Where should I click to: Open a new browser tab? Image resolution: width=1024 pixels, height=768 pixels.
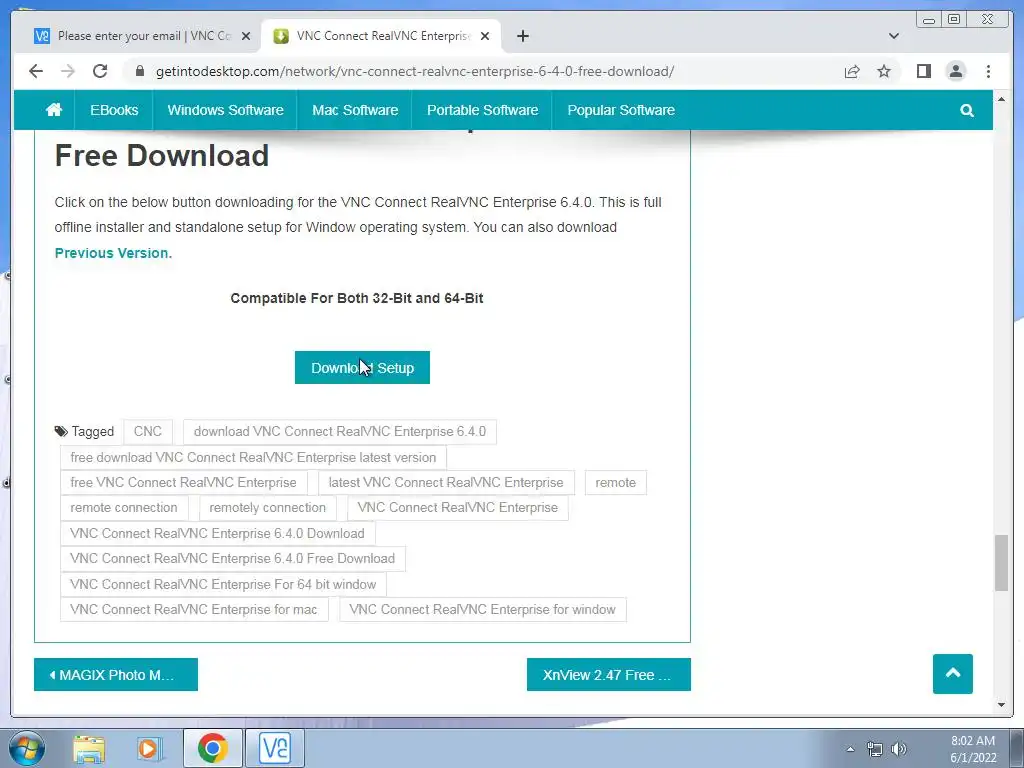pos(522,36)
